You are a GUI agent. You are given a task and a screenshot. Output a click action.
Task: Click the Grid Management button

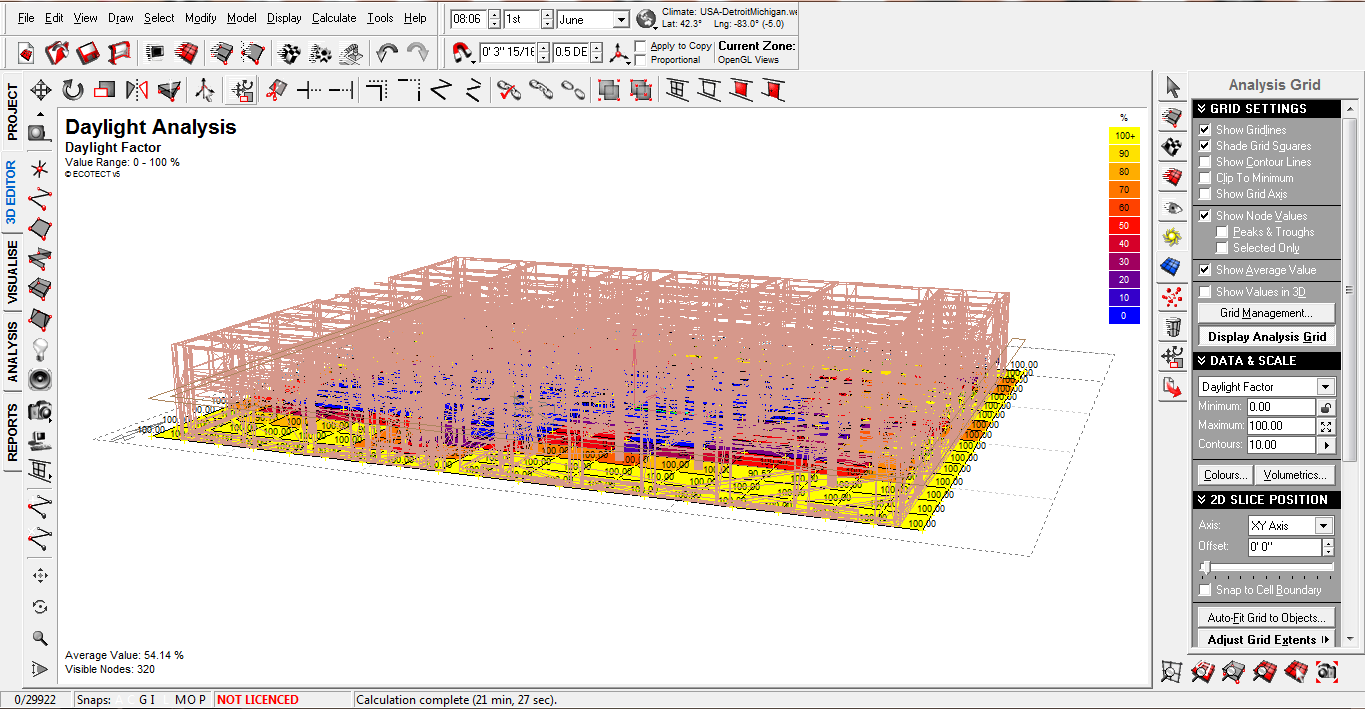click(x=1265, y=313)
